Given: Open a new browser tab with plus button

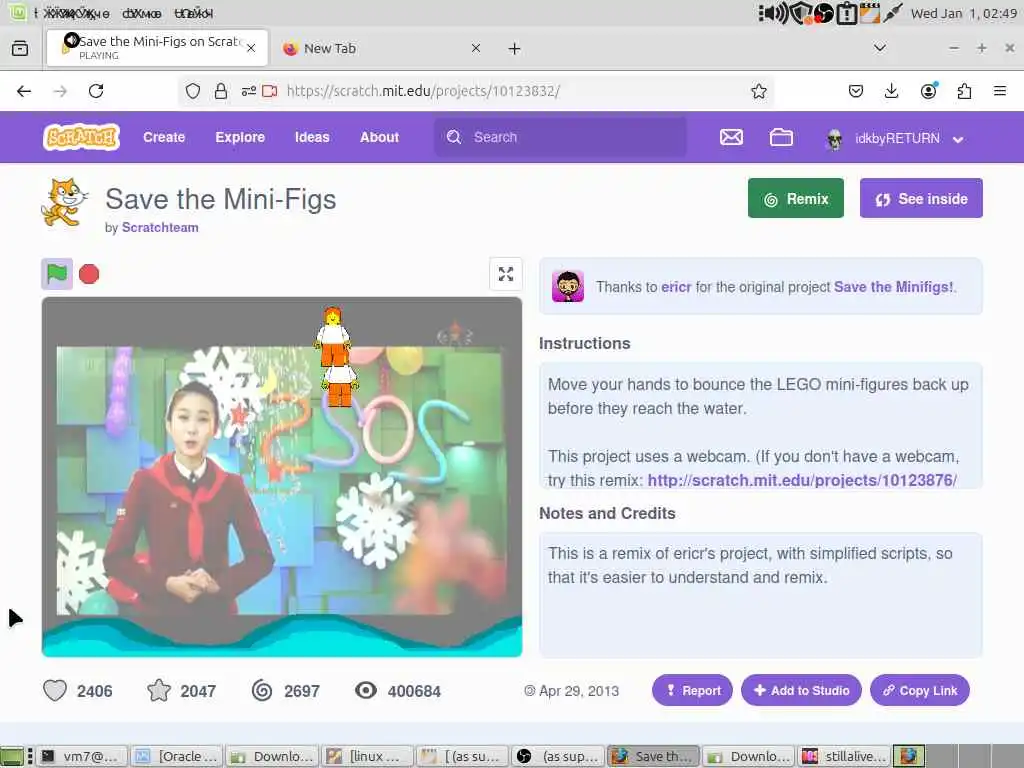Looking at the screenshot, I should pos(515,48).
